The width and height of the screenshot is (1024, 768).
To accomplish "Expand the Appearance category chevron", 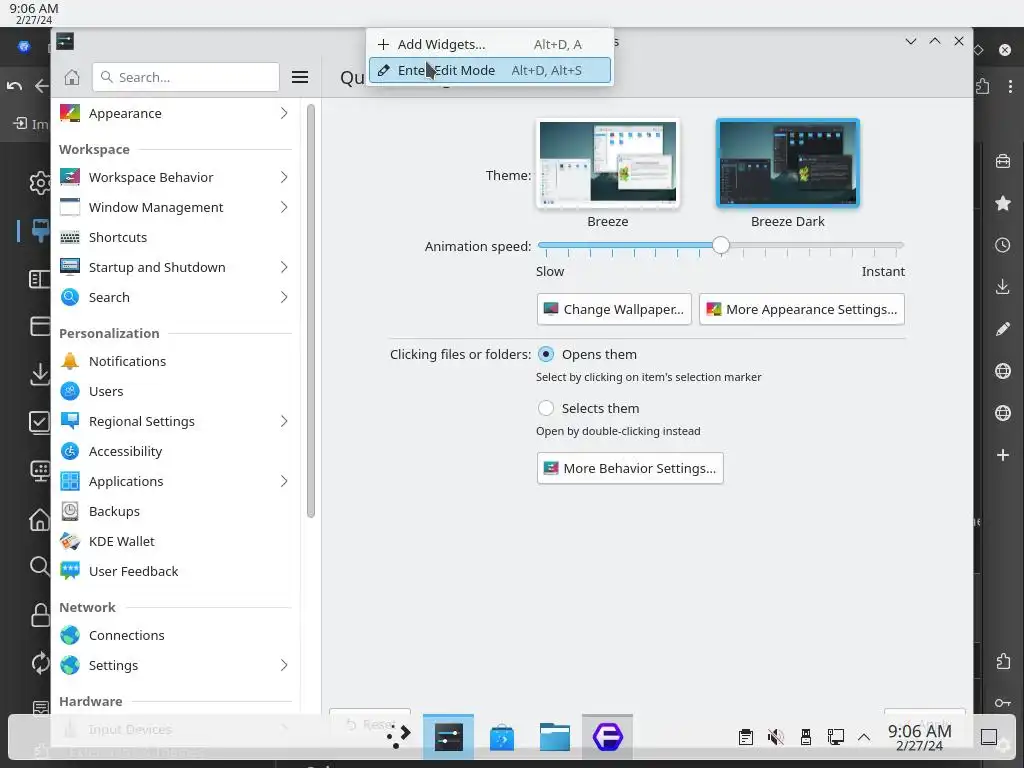I will 284,113.
